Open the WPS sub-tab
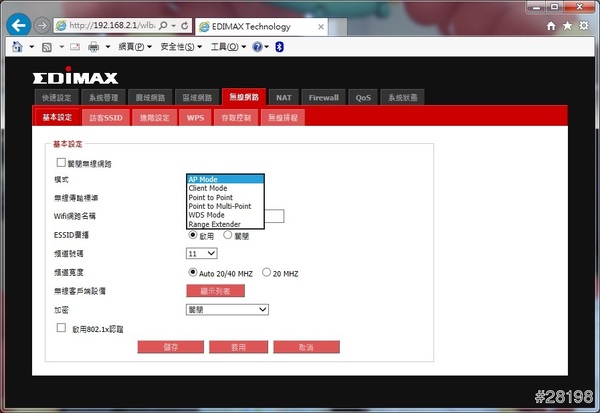600x413 pixels. coord(195,118)
